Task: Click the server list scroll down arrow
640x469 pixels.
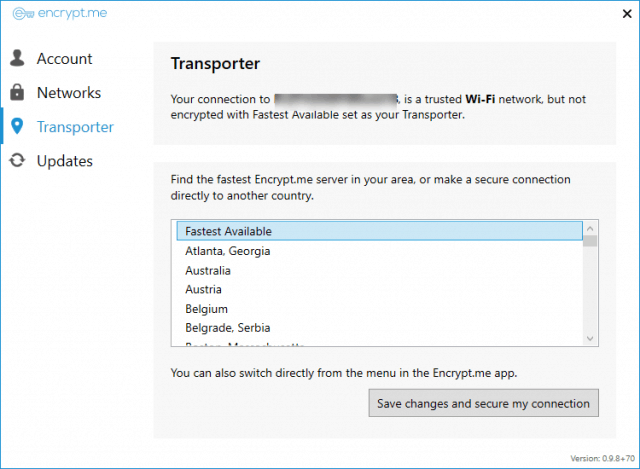Action: [590, 338]
